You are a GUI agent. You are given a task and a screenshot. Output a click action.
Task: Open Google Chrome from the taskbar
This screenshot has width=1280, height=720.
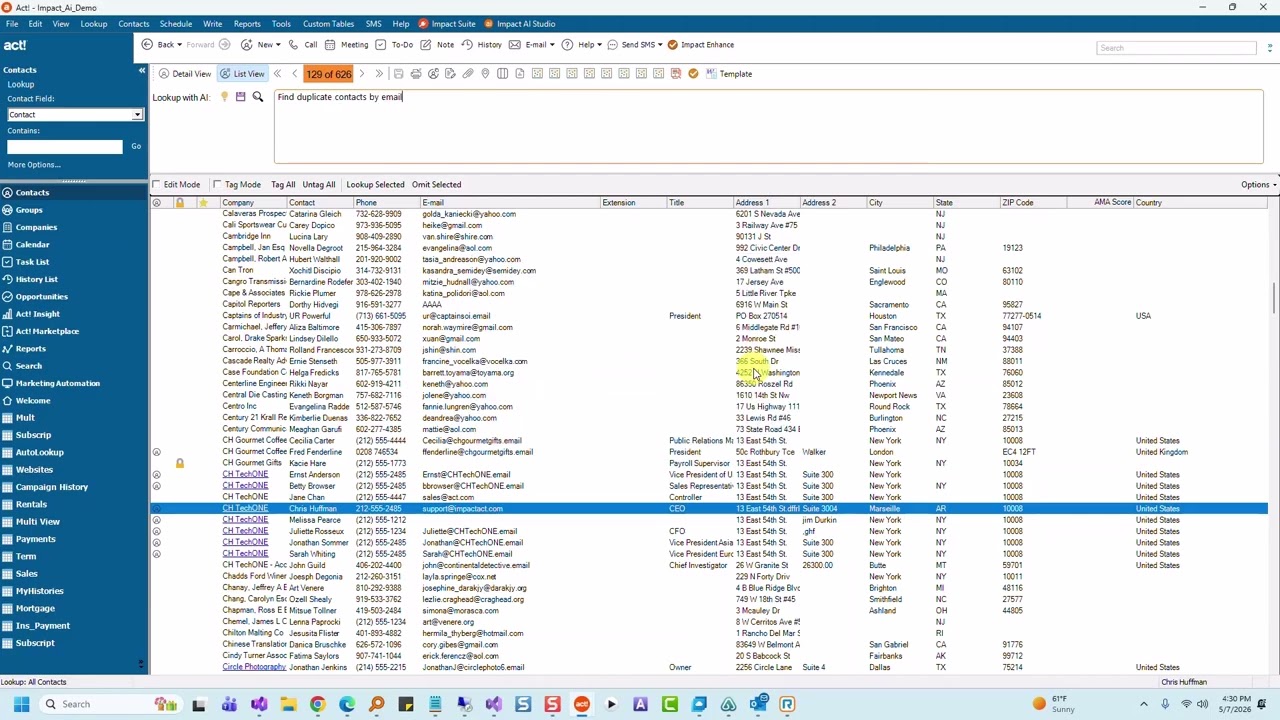(317, 704)
